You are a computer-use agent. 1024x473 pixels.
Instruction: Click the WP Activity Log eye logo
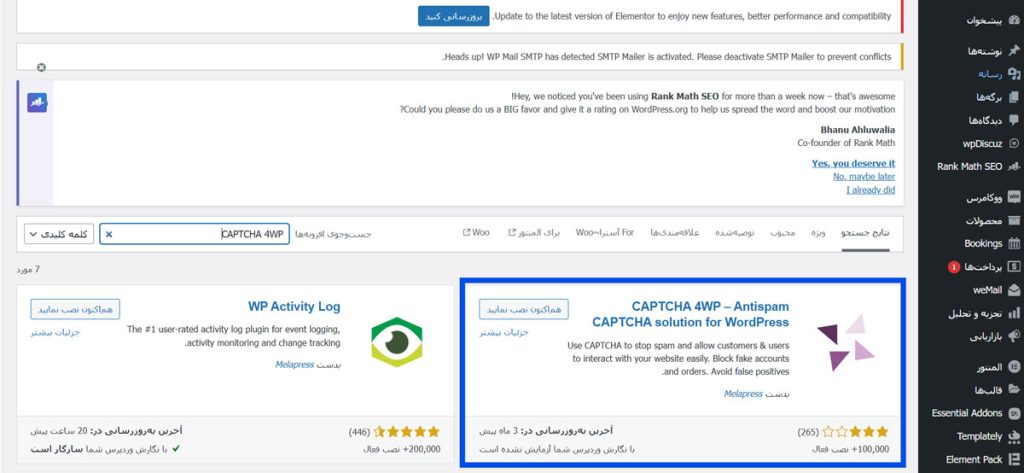(x=397, y=342)
